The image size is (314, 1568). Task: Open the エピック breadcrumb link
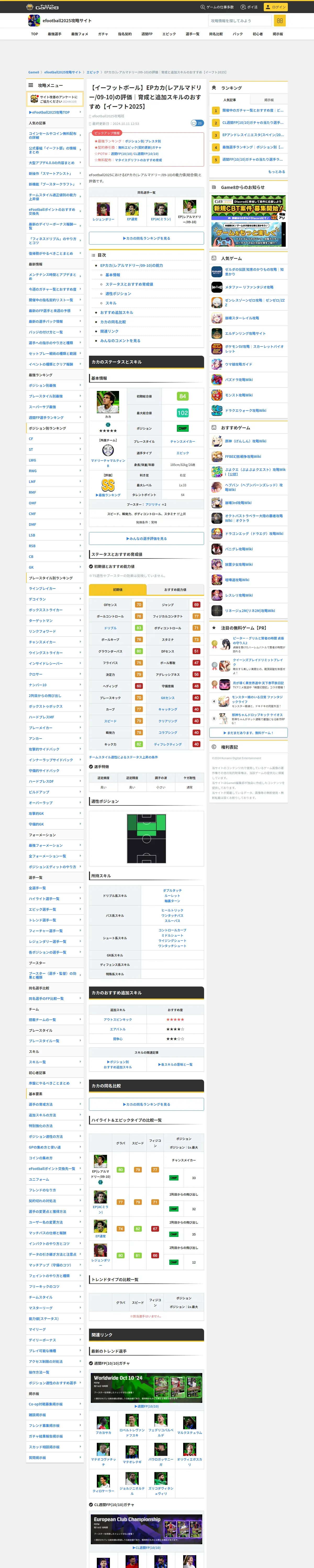pos(93,72)
